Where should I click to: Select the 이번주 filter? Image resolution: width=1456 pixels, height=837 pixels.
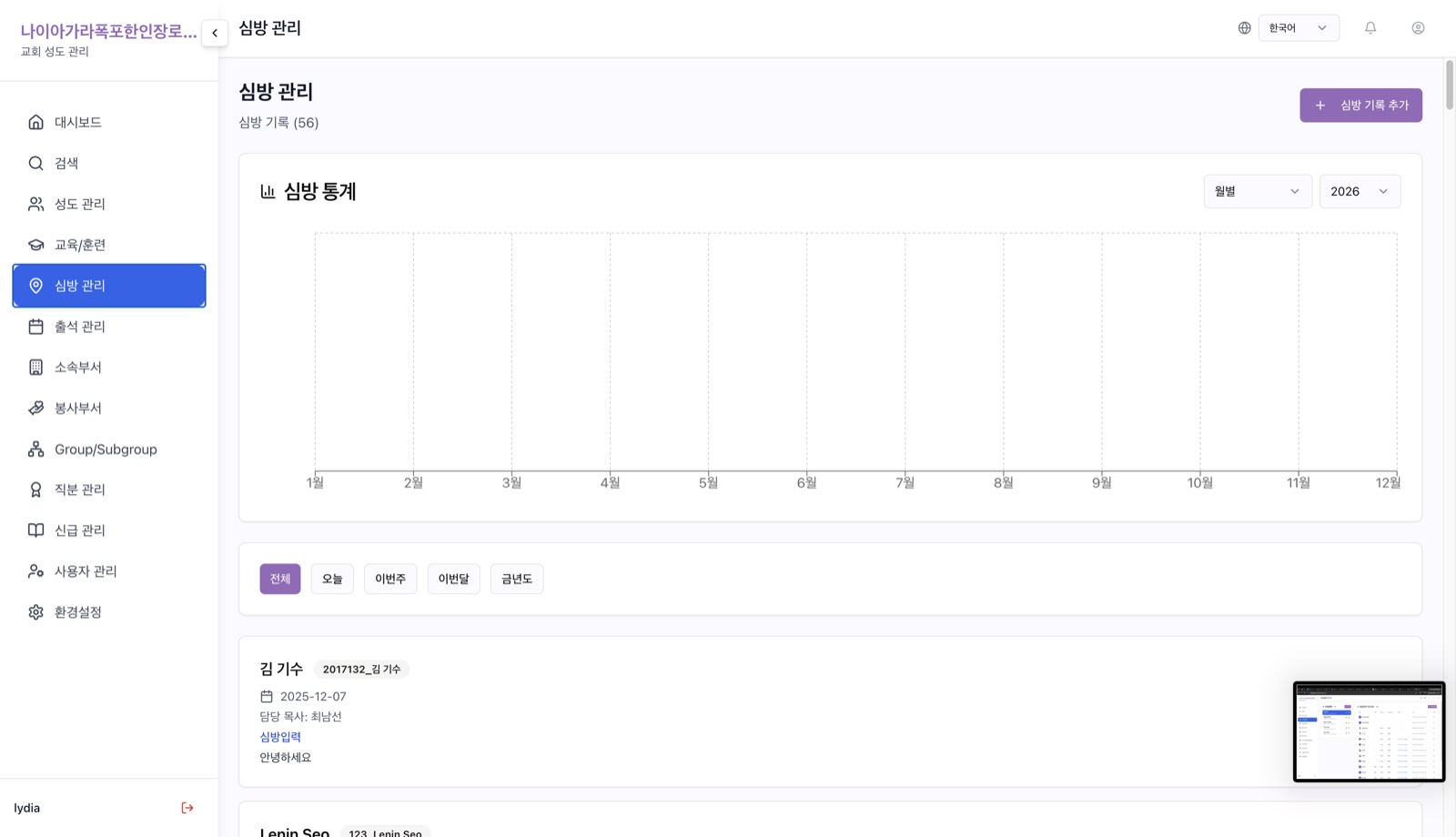[x=390, y=579]
